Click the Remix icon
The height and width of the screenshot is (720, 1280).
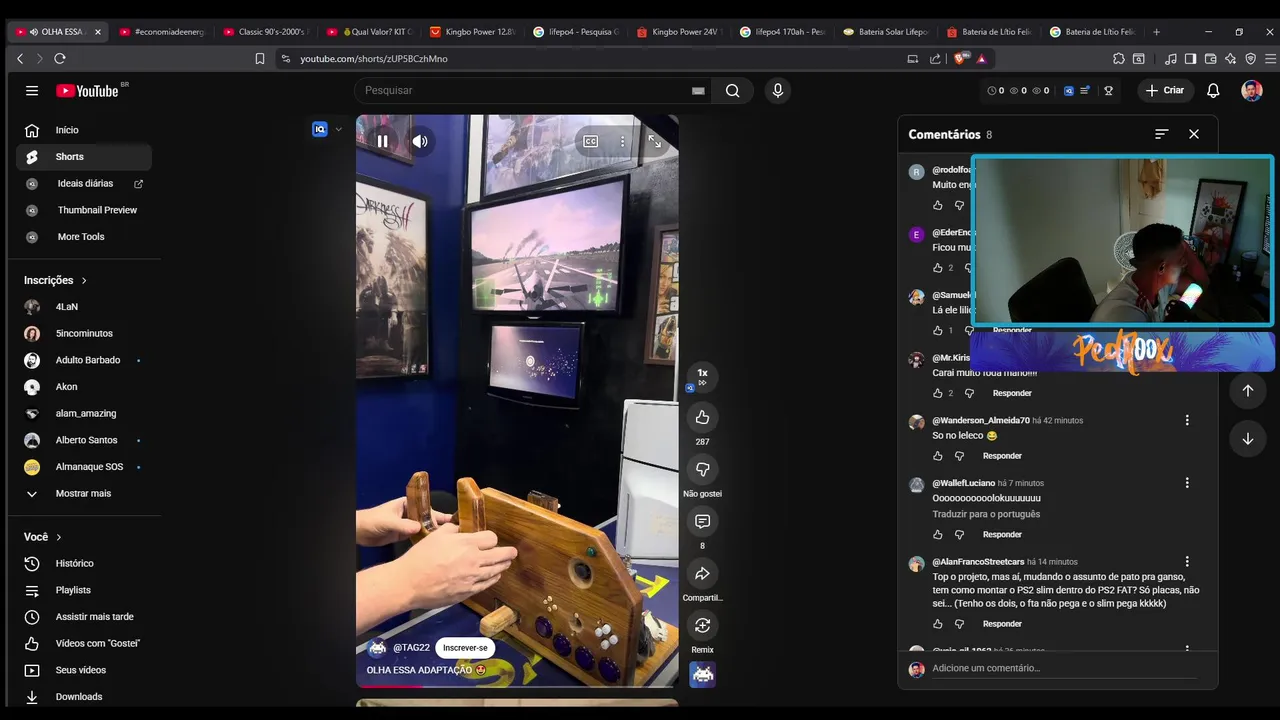click(x=702, y=625)
